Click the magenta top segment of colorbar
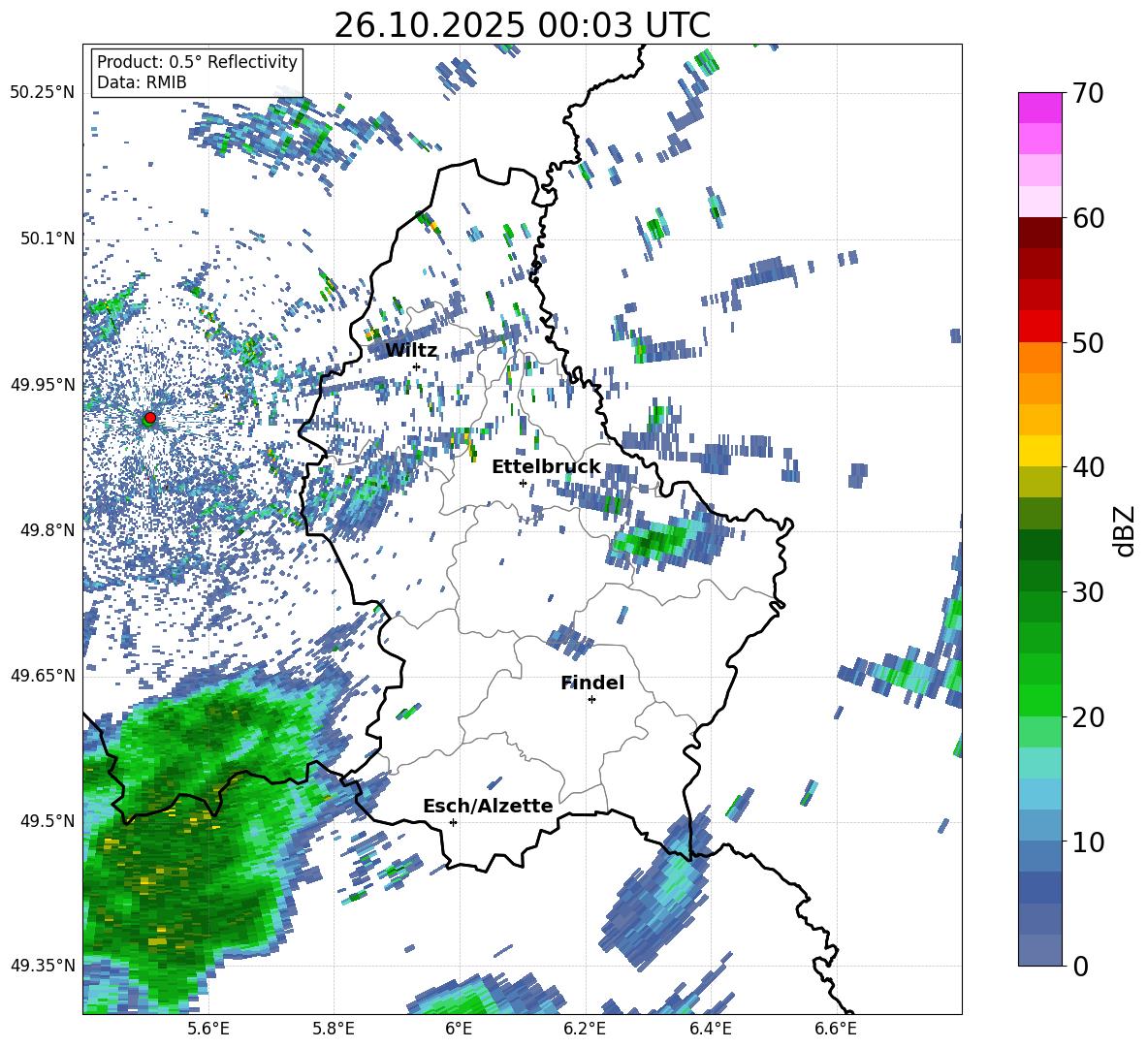This screenshot has height=1048, width=1148. tap(1039, 108)
